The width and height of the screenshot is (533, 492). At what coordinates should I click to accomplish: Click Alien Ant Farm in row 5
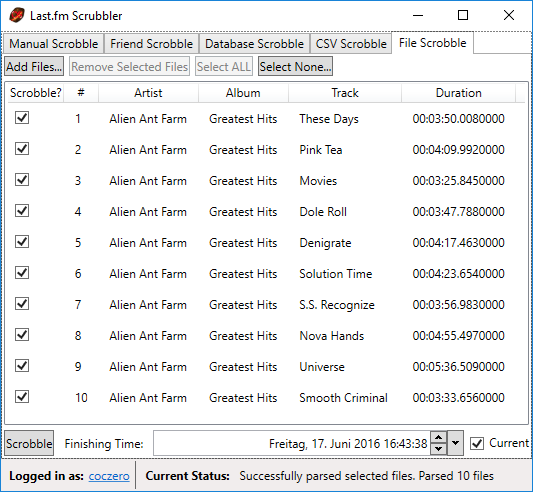148,243
